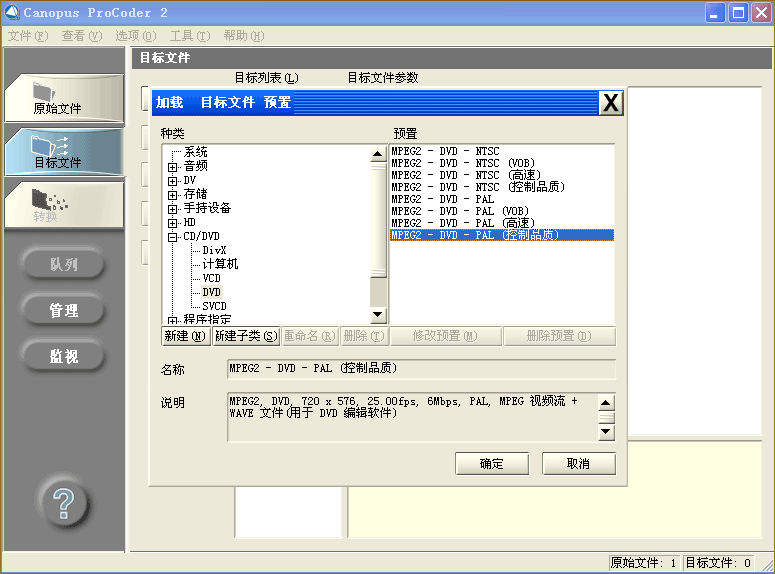Open the 文件(F) menu
Image resolution: width=775 pixels, height=574 pixels.
coord(28,36)
